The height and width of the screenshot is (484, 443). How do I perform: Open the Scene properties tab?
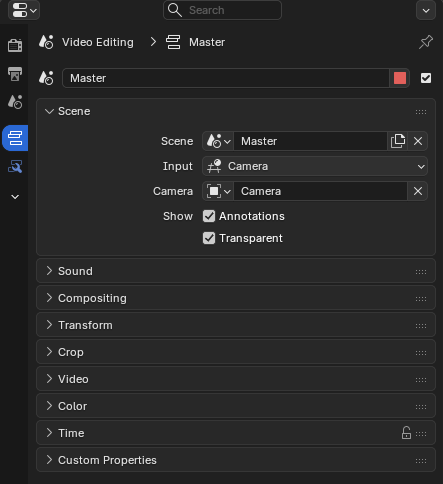pyautogui.click(x=15, y=102)
